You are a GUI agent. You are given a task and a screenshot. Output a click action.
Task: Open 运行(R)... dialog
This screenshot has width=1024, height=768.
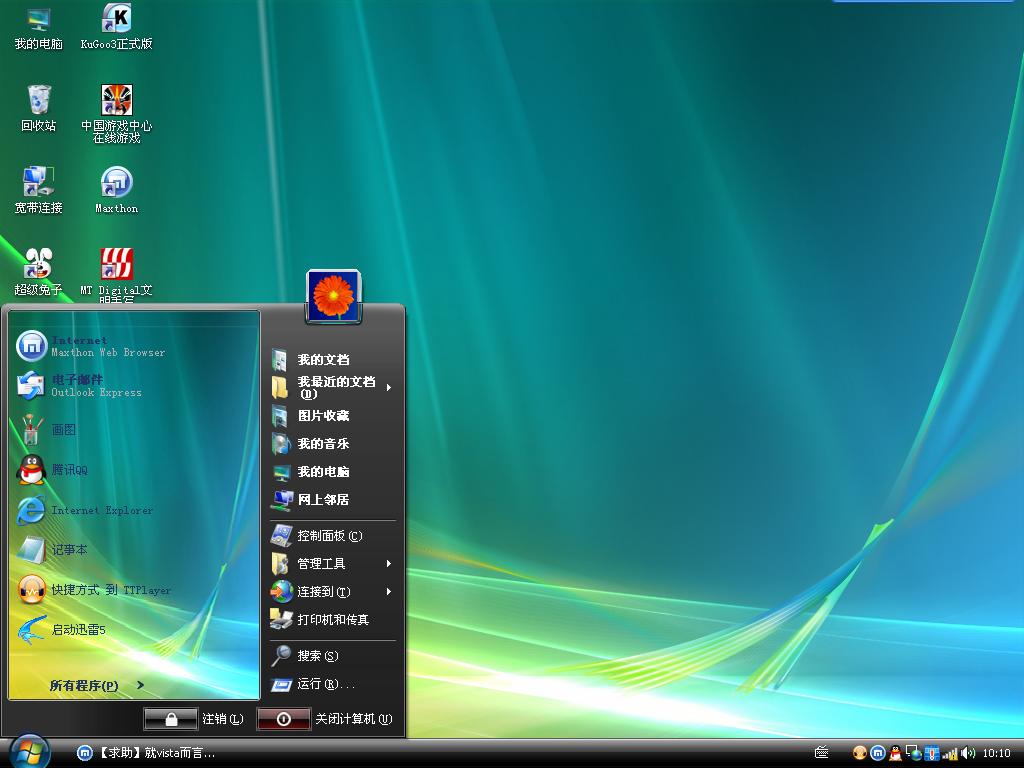332,684
